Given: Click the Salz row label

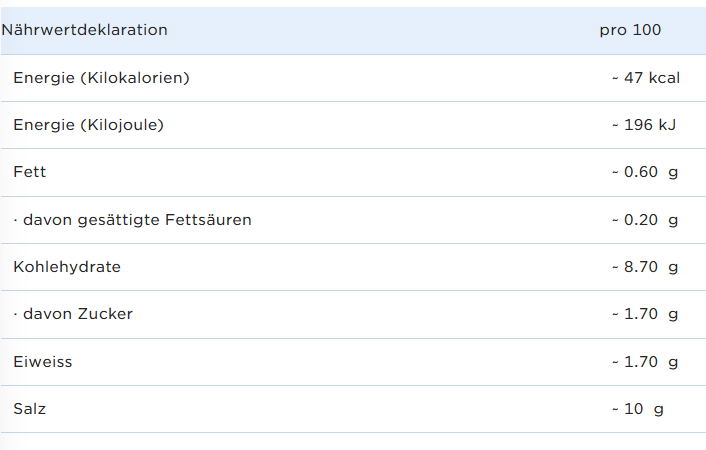Looking at the screenshot, I should 30,409.
